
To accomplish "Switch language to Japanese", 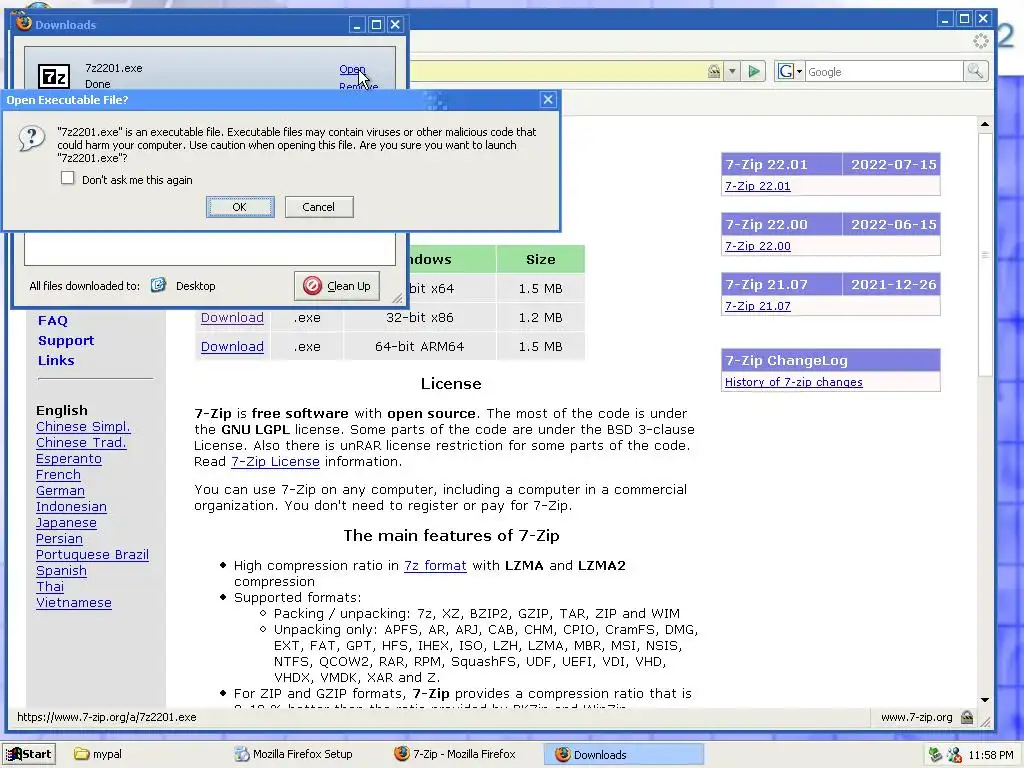I will (x=66, y=523).
